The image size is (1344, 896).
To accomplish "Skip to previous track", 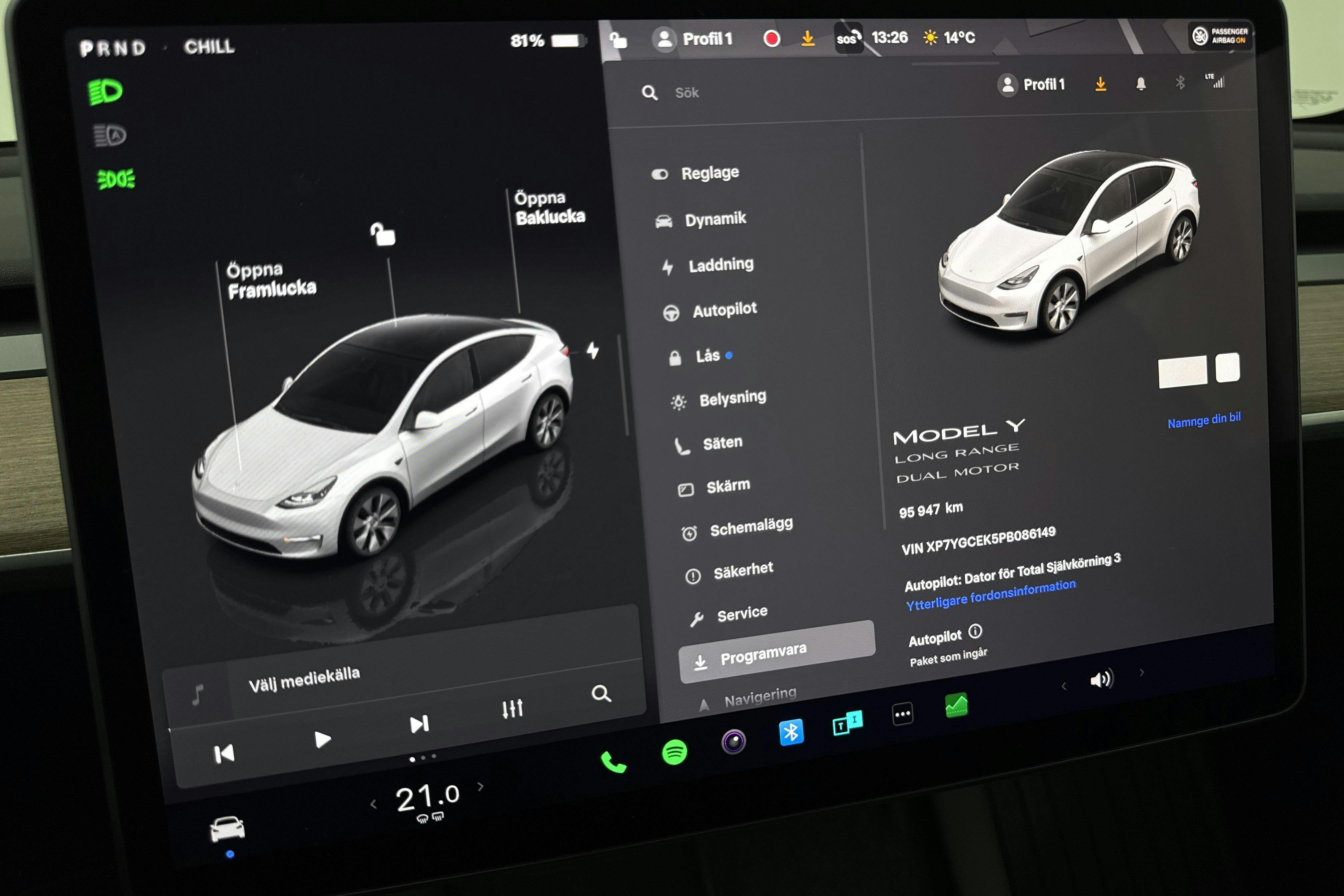I will 224,754.
